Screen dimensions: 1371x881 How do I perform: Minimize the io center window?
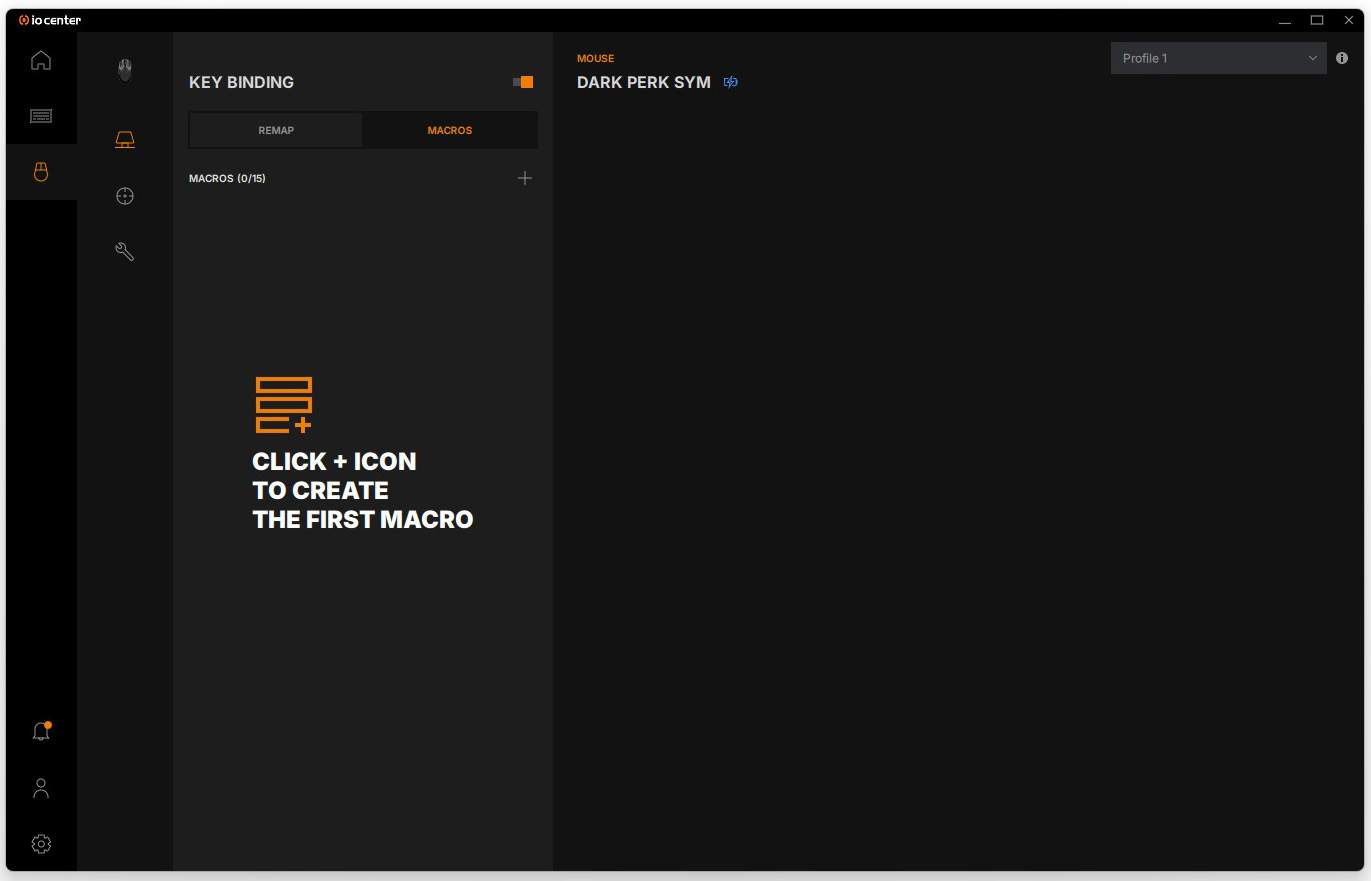click(x=1285, y=20)
